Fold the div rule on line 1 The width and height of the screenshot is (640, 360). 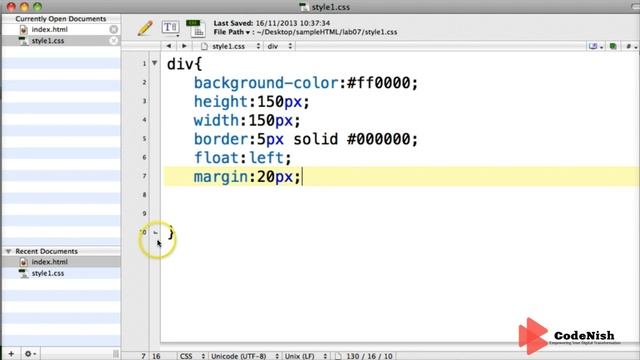pyautogui.click(x=154, y=63)
